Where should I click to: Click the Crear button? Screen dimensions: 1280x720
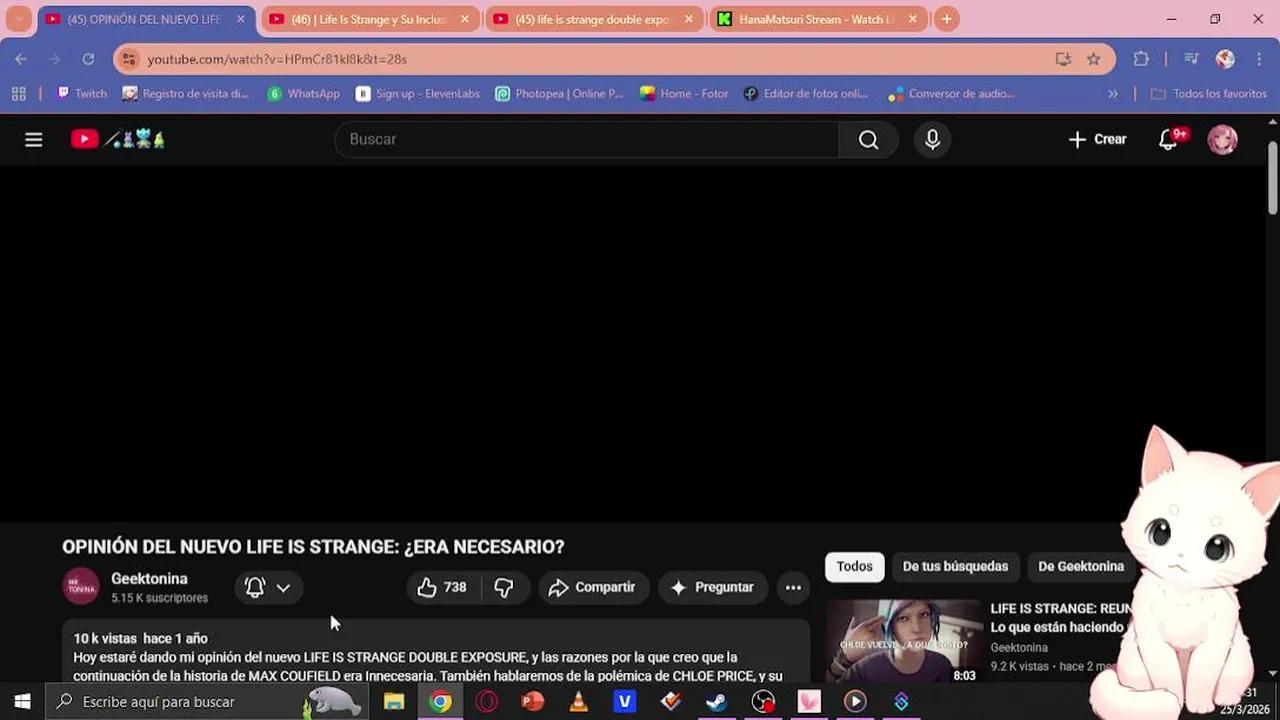[x=1097, y=140]
